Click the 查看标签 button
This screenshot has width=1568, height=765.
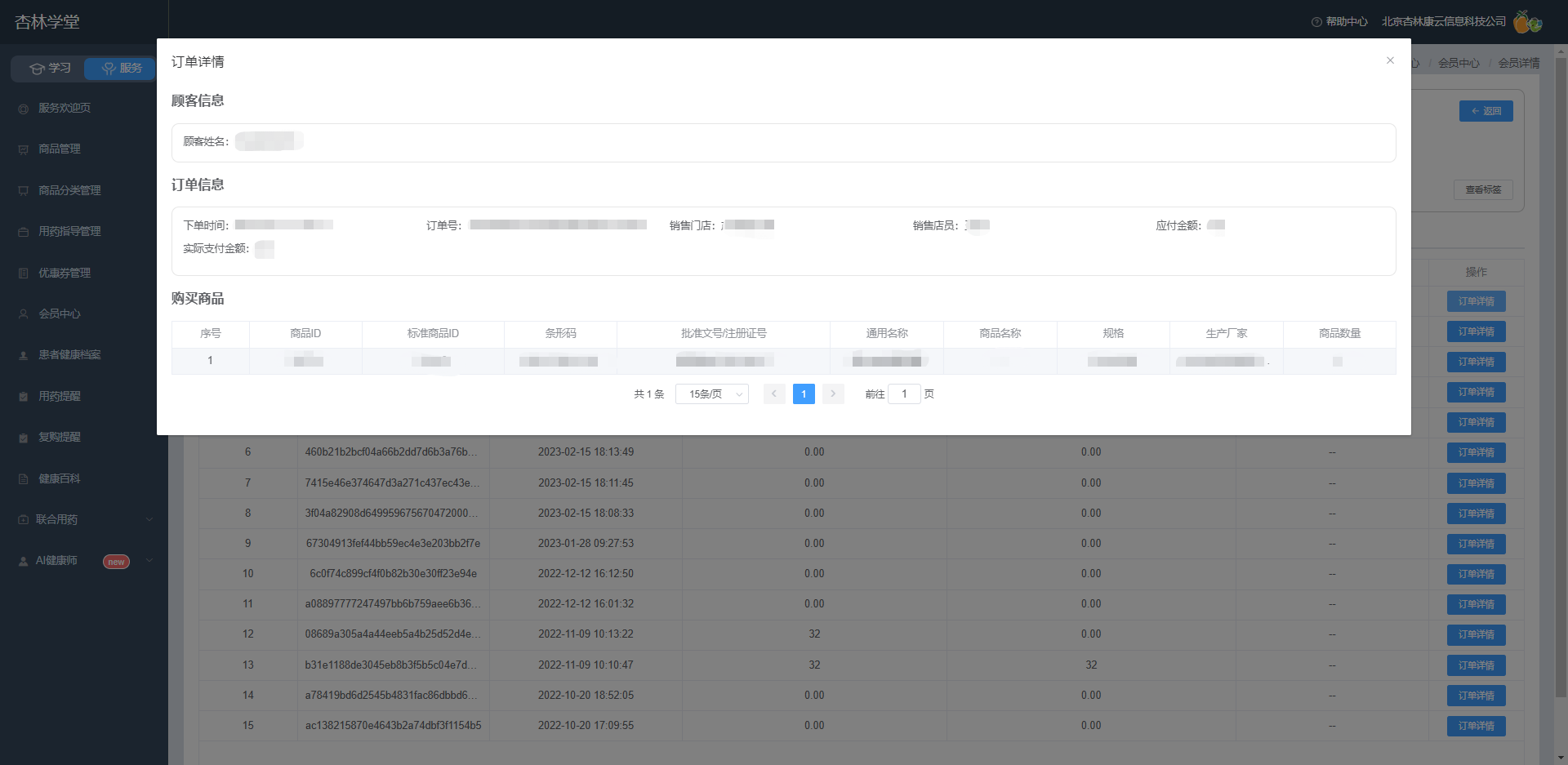(x=1483, y=189)
